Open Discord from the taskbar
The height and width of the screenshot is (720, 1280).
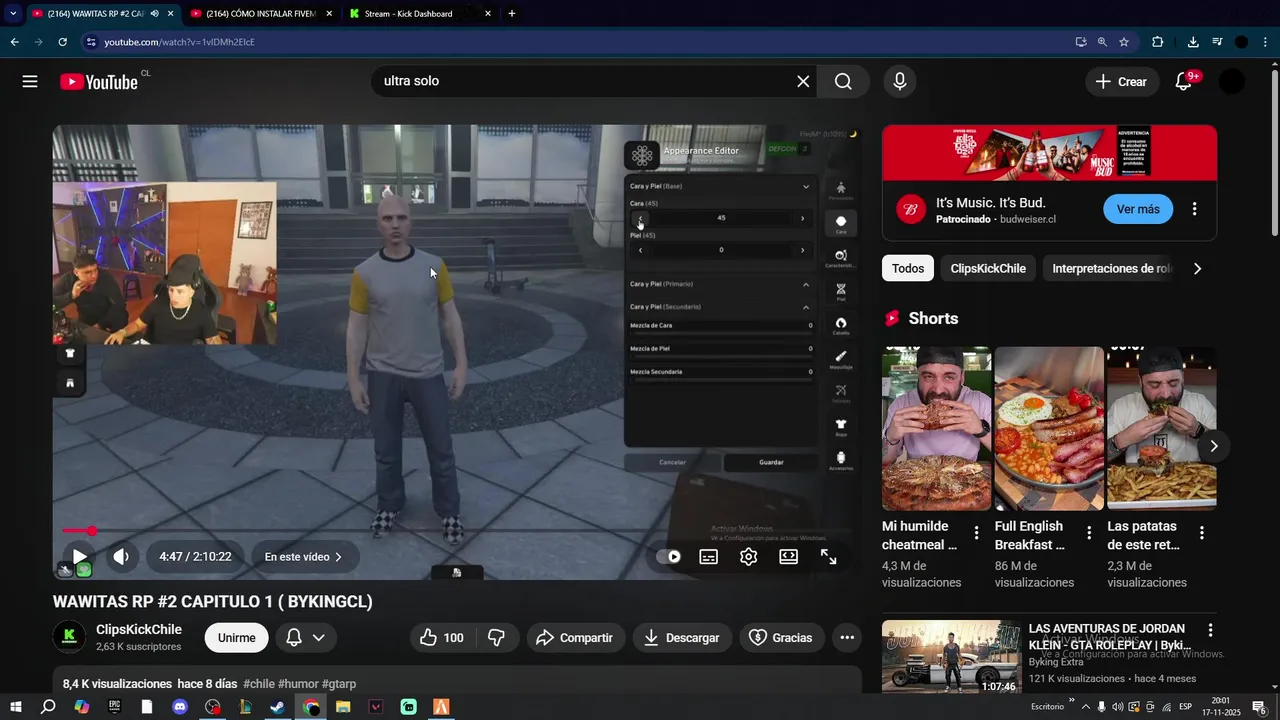(x=180, y=707)
